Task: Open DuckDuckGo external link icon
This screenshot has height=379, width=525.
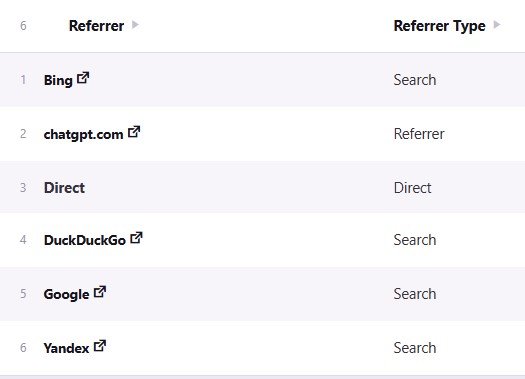Action: tap(136, 238)
